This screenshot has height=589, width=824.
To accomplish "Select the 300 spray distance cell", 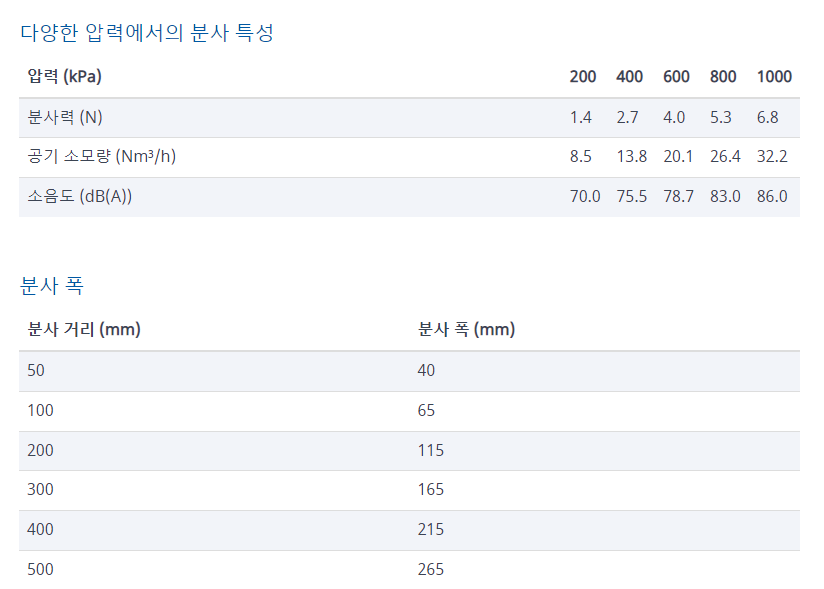I will tap(41, 490).
